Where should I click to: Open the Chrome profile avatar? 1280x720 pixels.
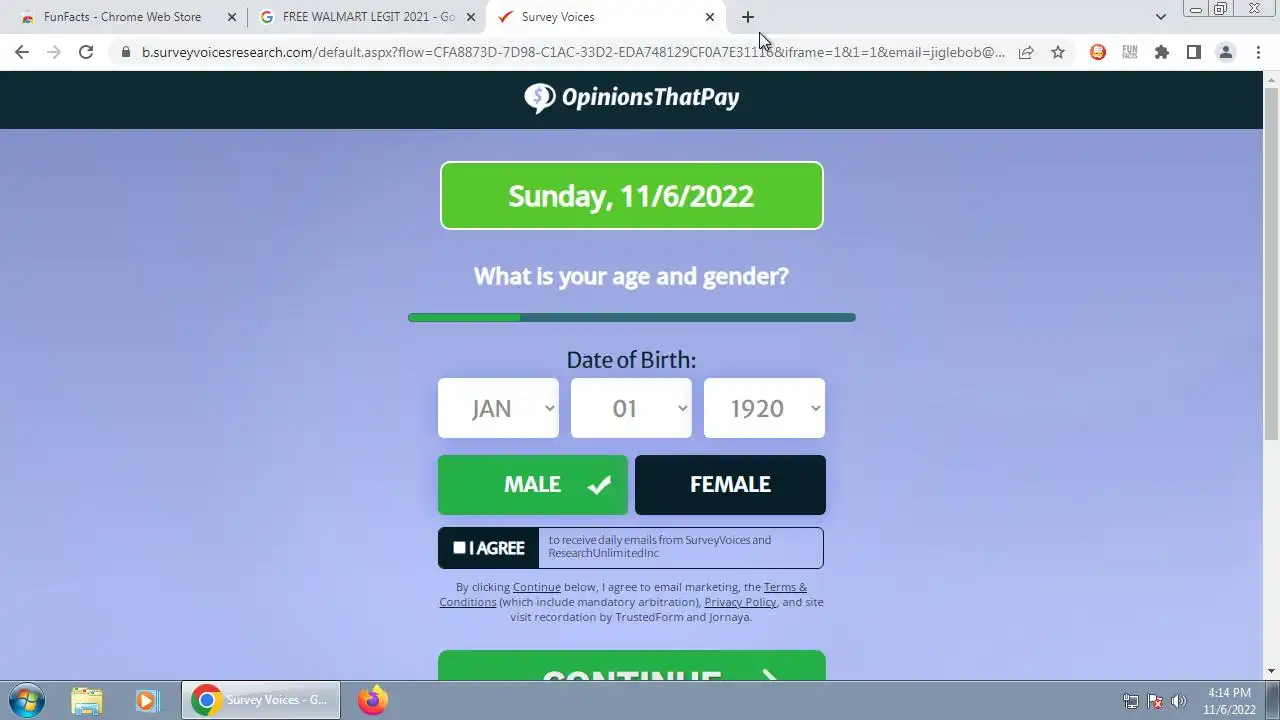(x=1226, y=52)
